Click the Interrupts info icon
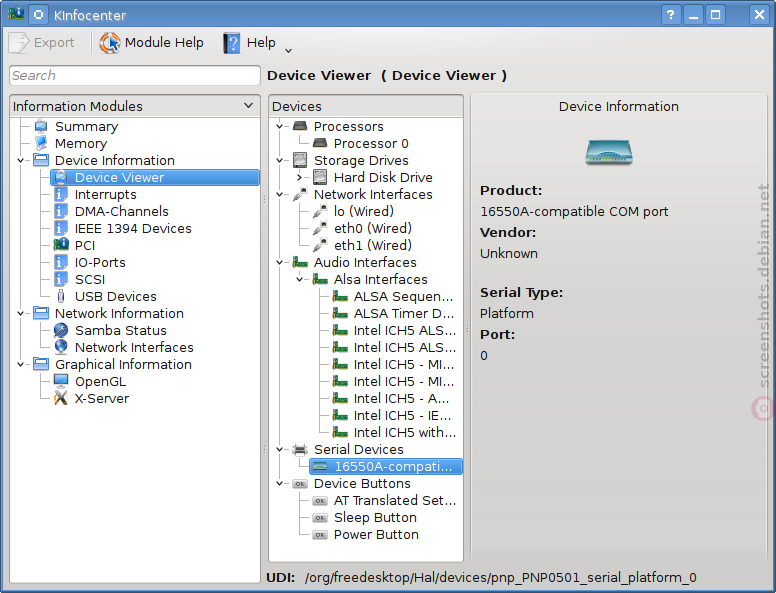Image resolution: width=776 pixels, height=593 pixels. coord(61,194)
